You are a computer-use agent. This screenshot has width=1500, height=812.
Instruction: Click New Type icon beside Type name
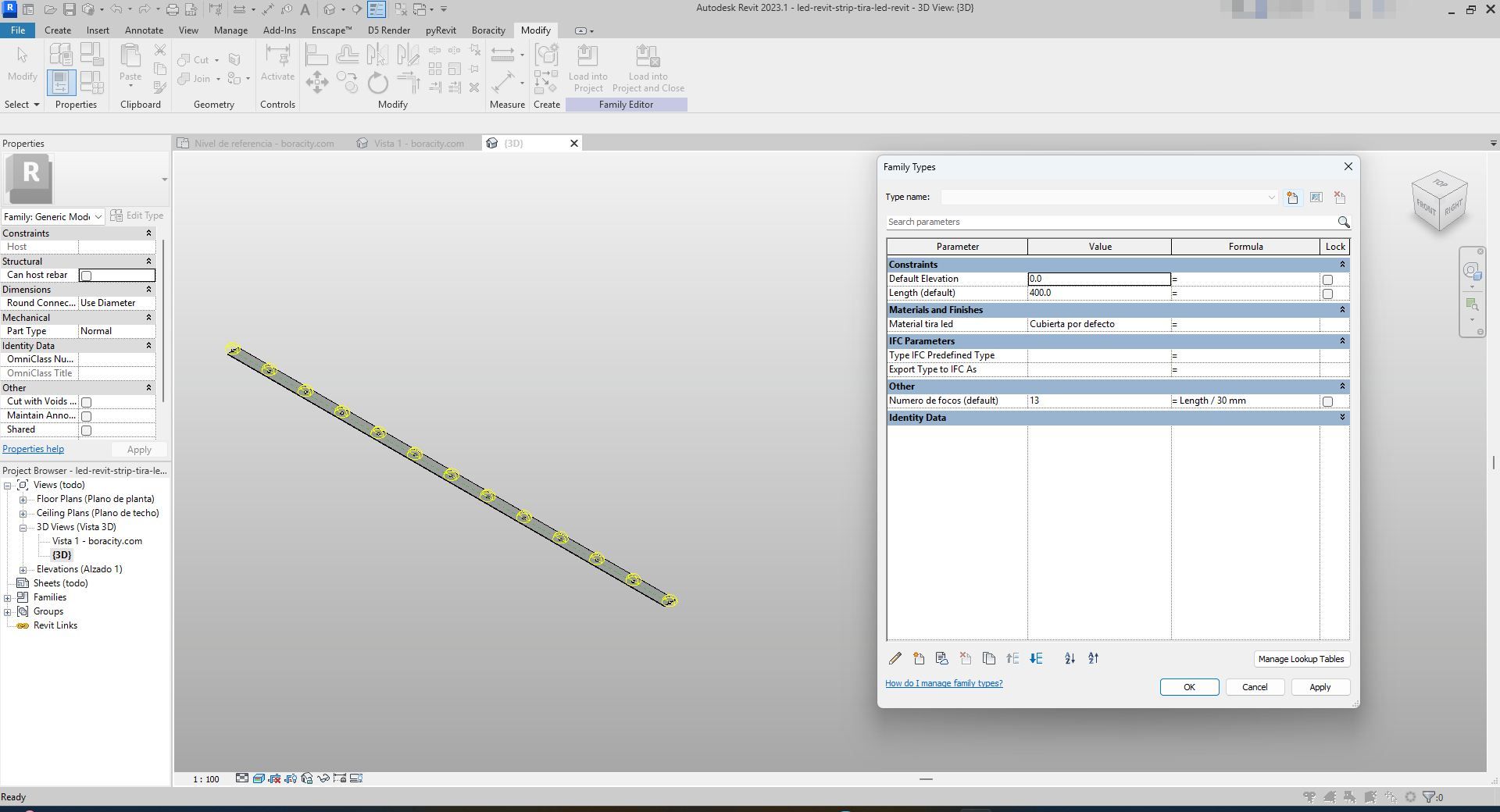coord(1292,198)
